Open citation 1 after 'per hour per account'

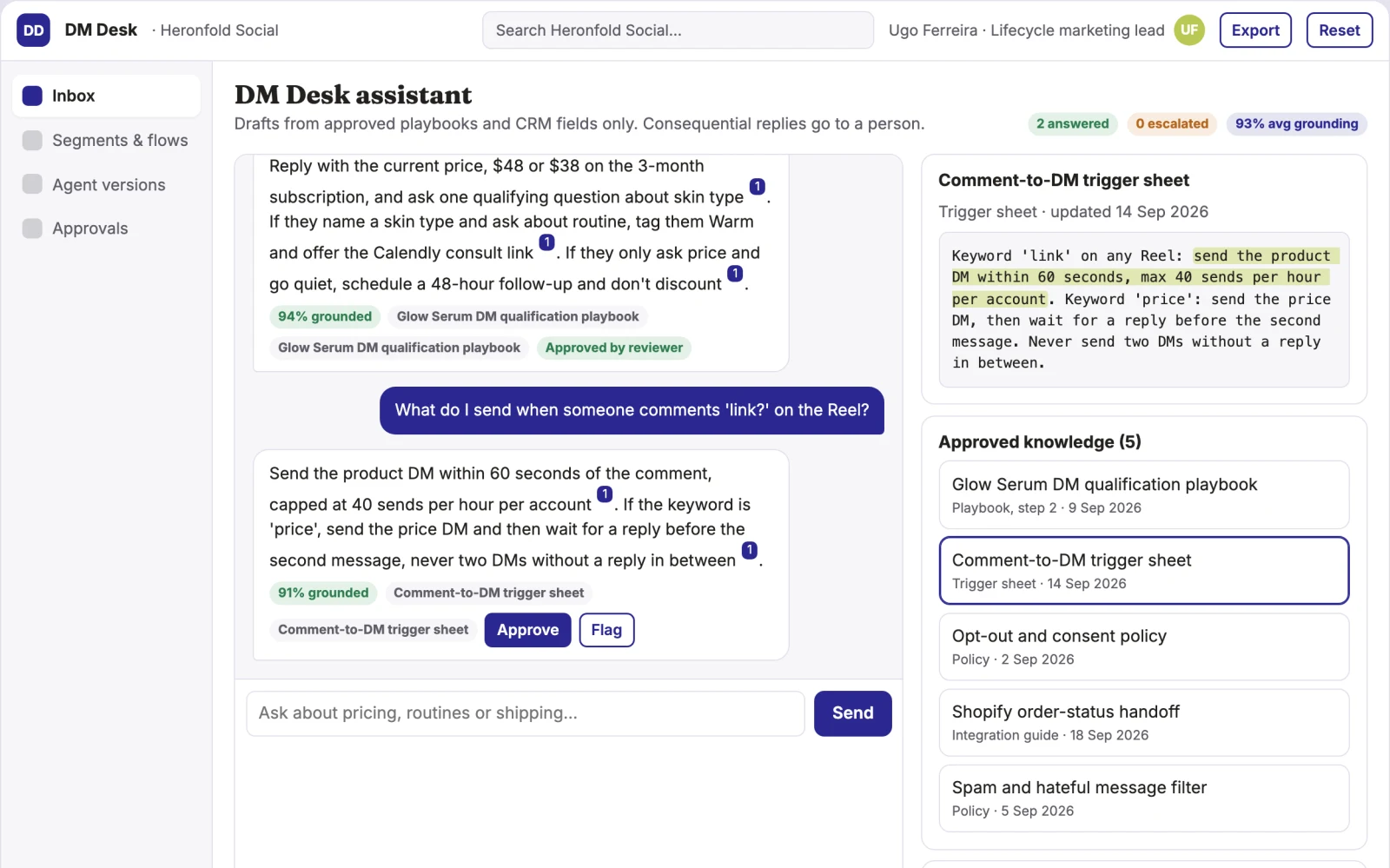605,494
